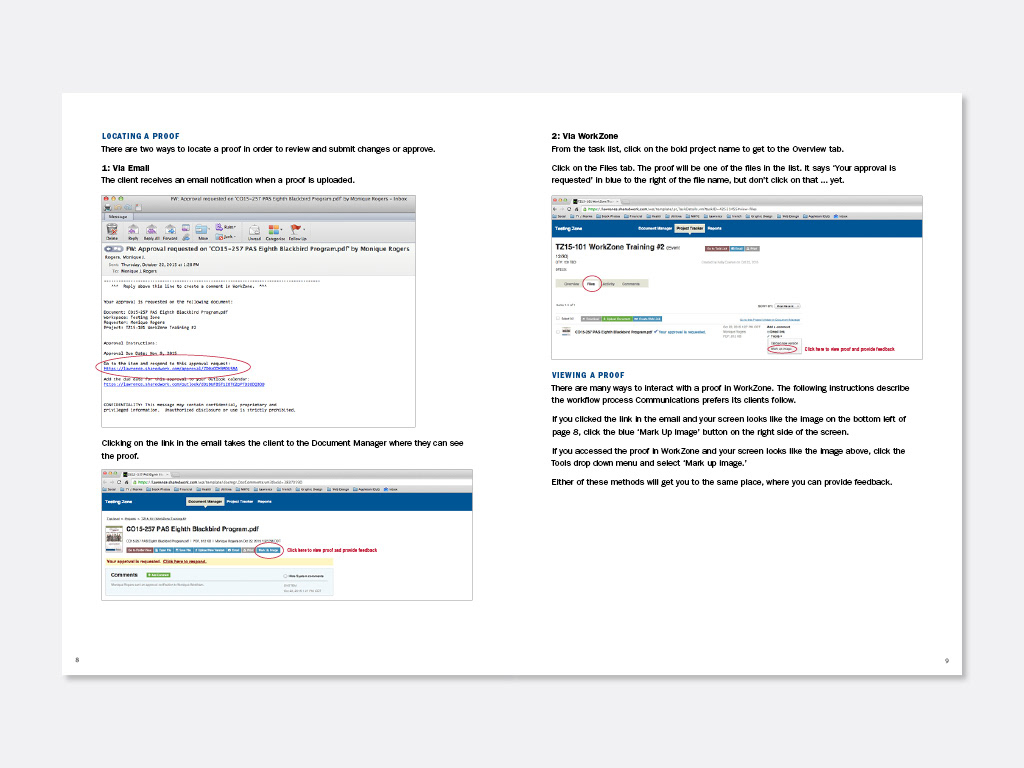
Task: Click the Reply All icon in the email window
Action: pos(152,230)
